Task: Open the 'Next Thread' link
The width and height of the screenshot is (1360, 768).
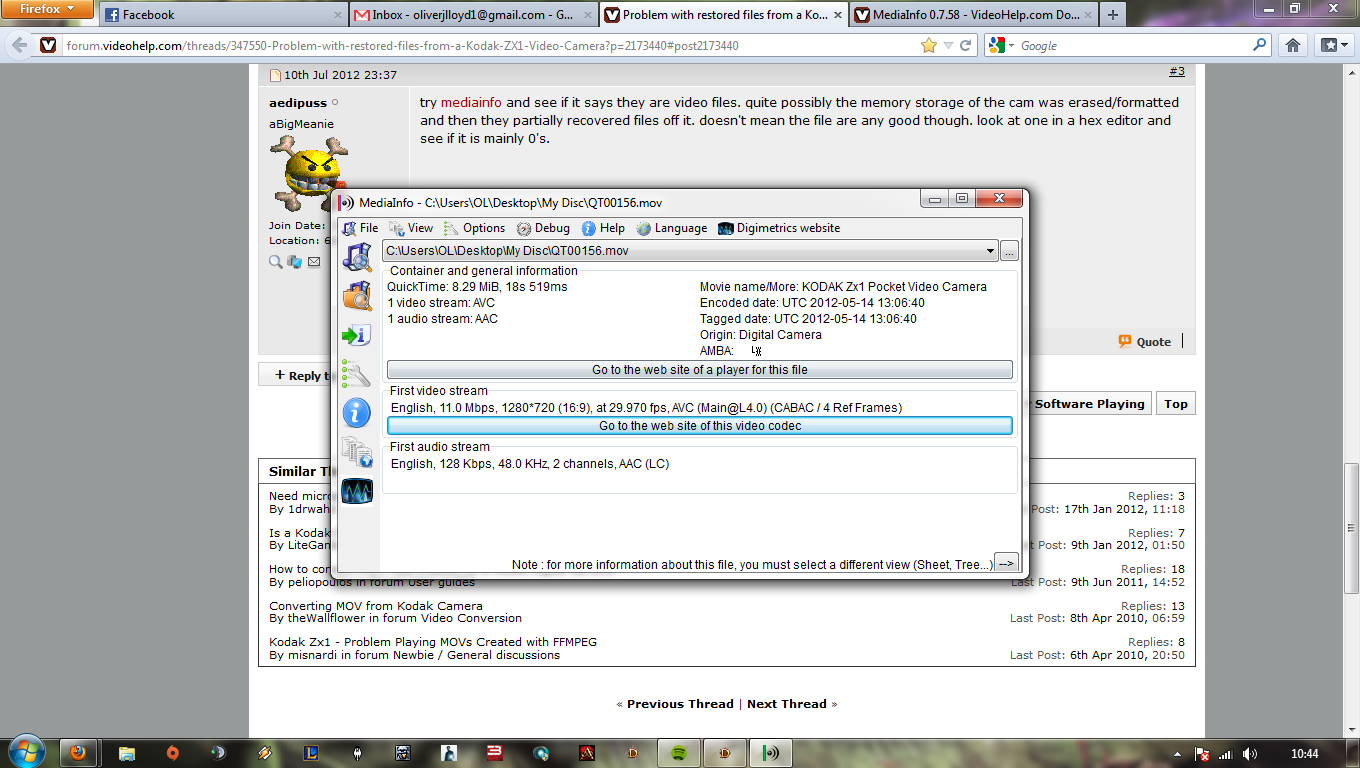Action: (x=787, y=704)
